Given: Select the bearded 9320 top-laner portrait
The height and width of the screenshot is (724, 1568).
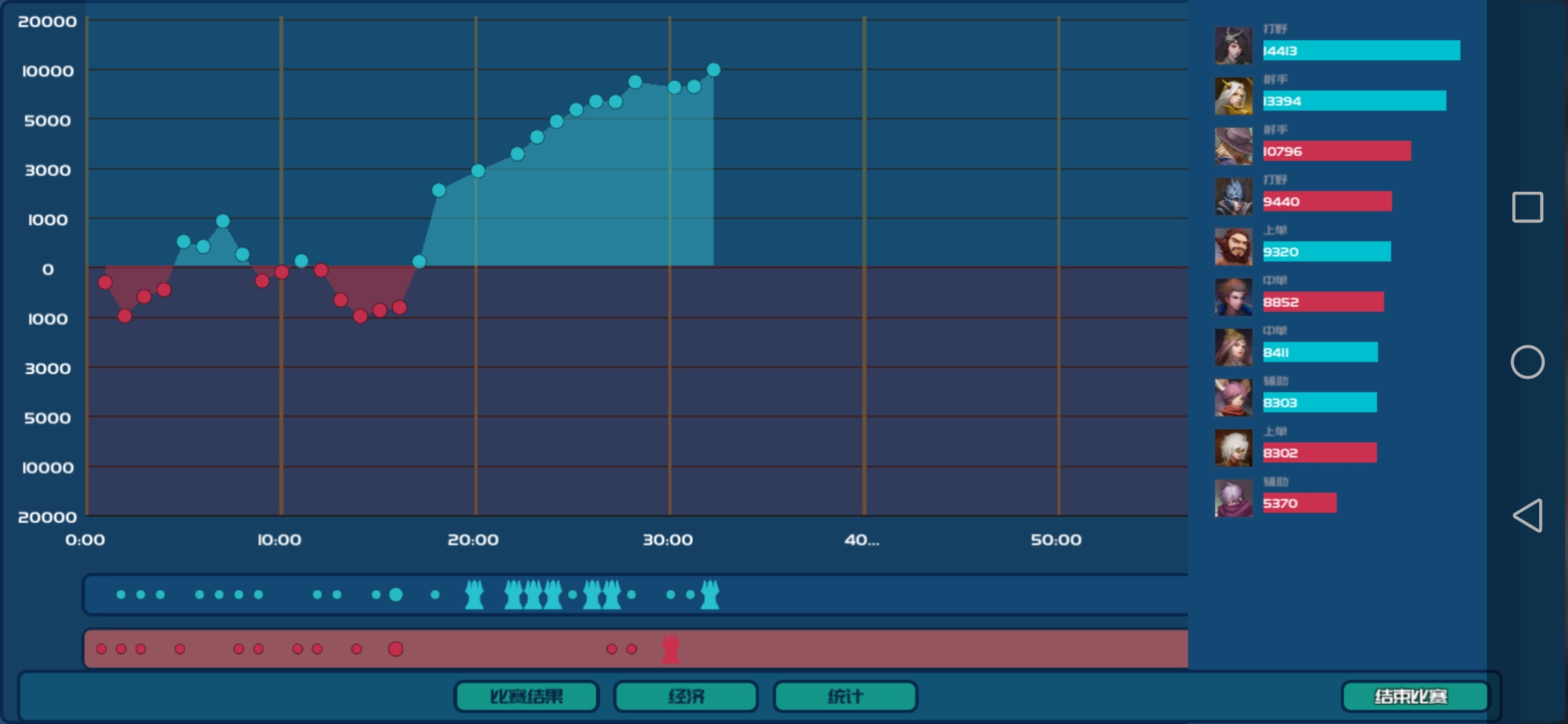Looking at the screenshot, I should (1233, 247).
